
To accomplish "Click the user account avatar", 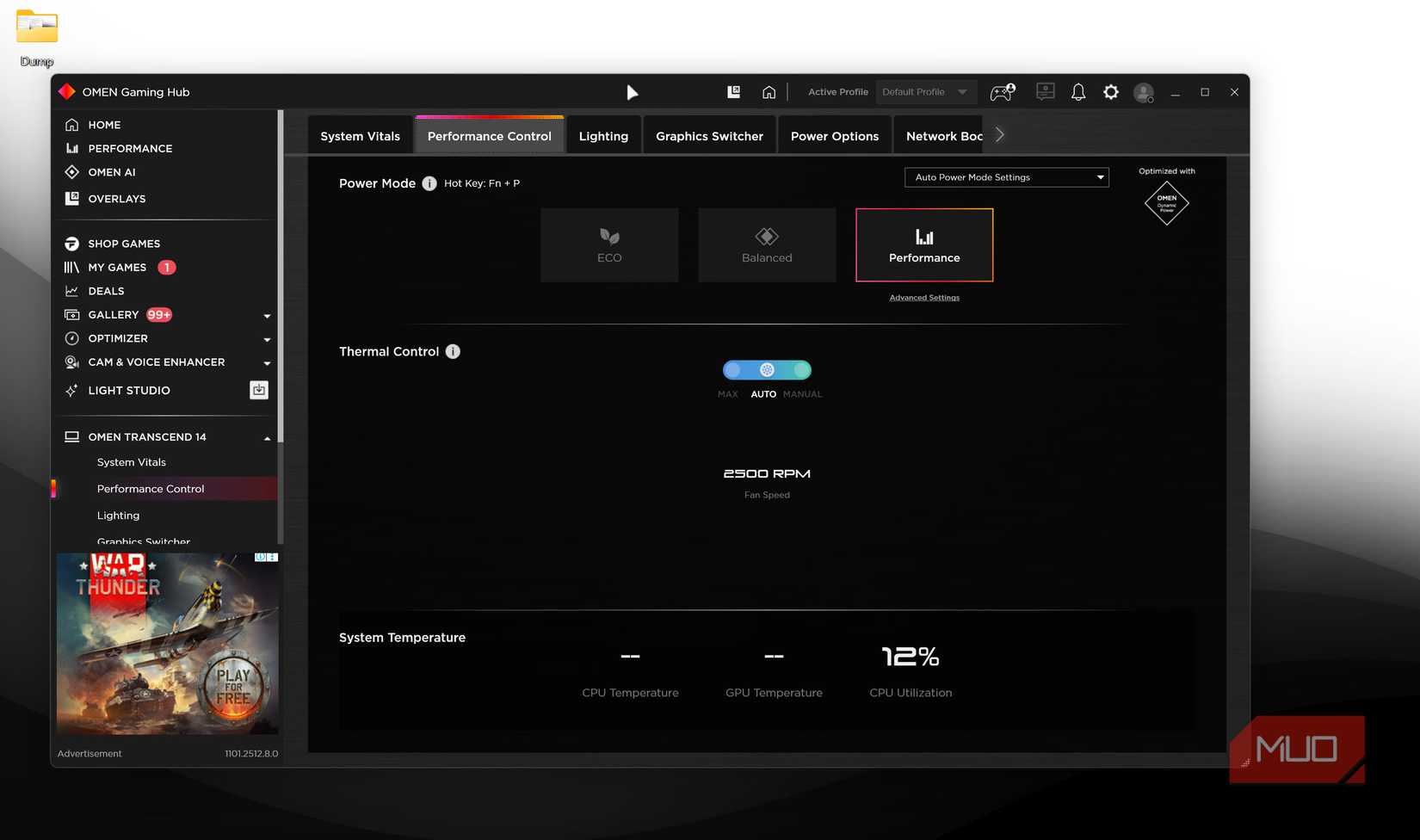I will (x=1143, y=92).
